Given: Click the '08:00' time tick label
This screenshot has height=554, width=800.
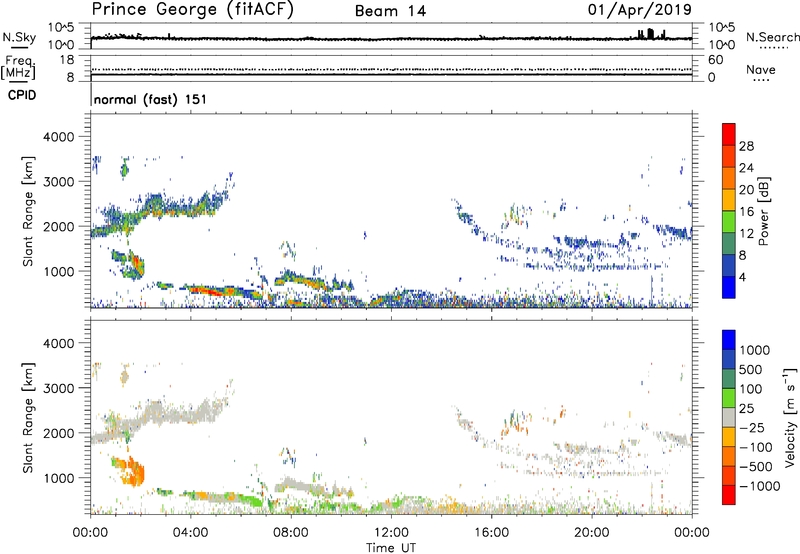Looking at the screenshot, I should pyautogui.click(x=291, y=533).
